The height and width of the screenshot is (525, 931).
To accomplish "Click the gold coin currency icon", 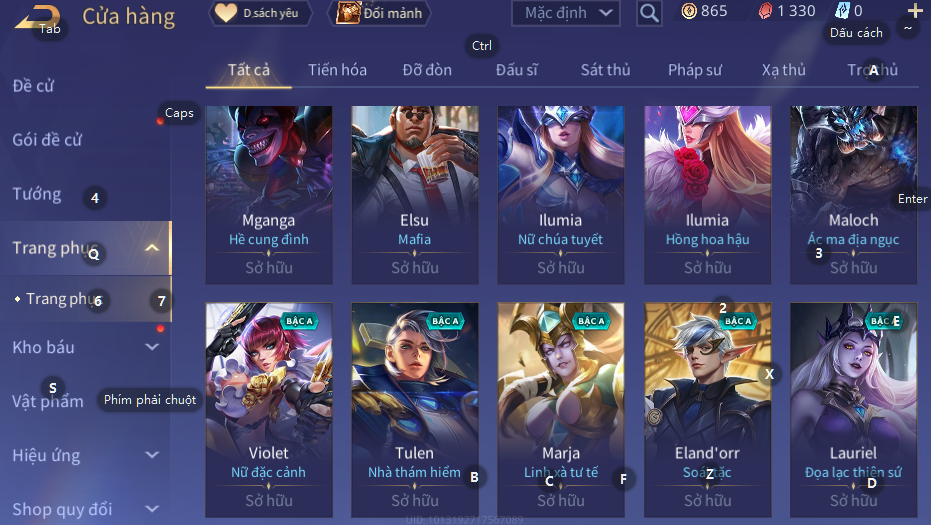I will [x=689, y=11].
